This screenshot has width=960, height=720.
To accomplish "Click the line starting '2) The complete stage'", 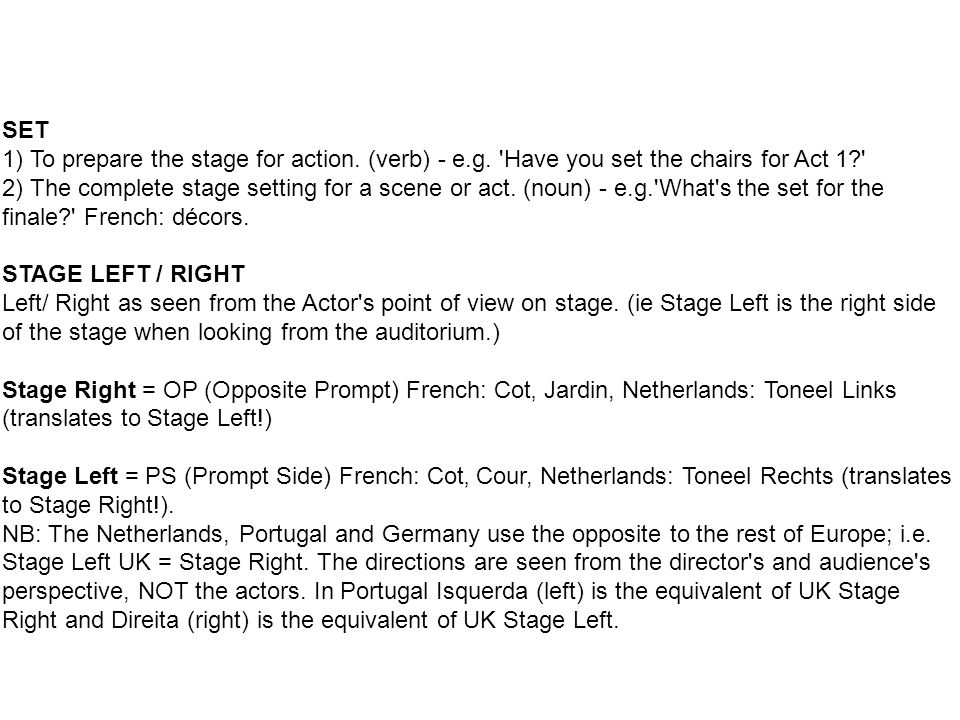I will coord(443,188).
